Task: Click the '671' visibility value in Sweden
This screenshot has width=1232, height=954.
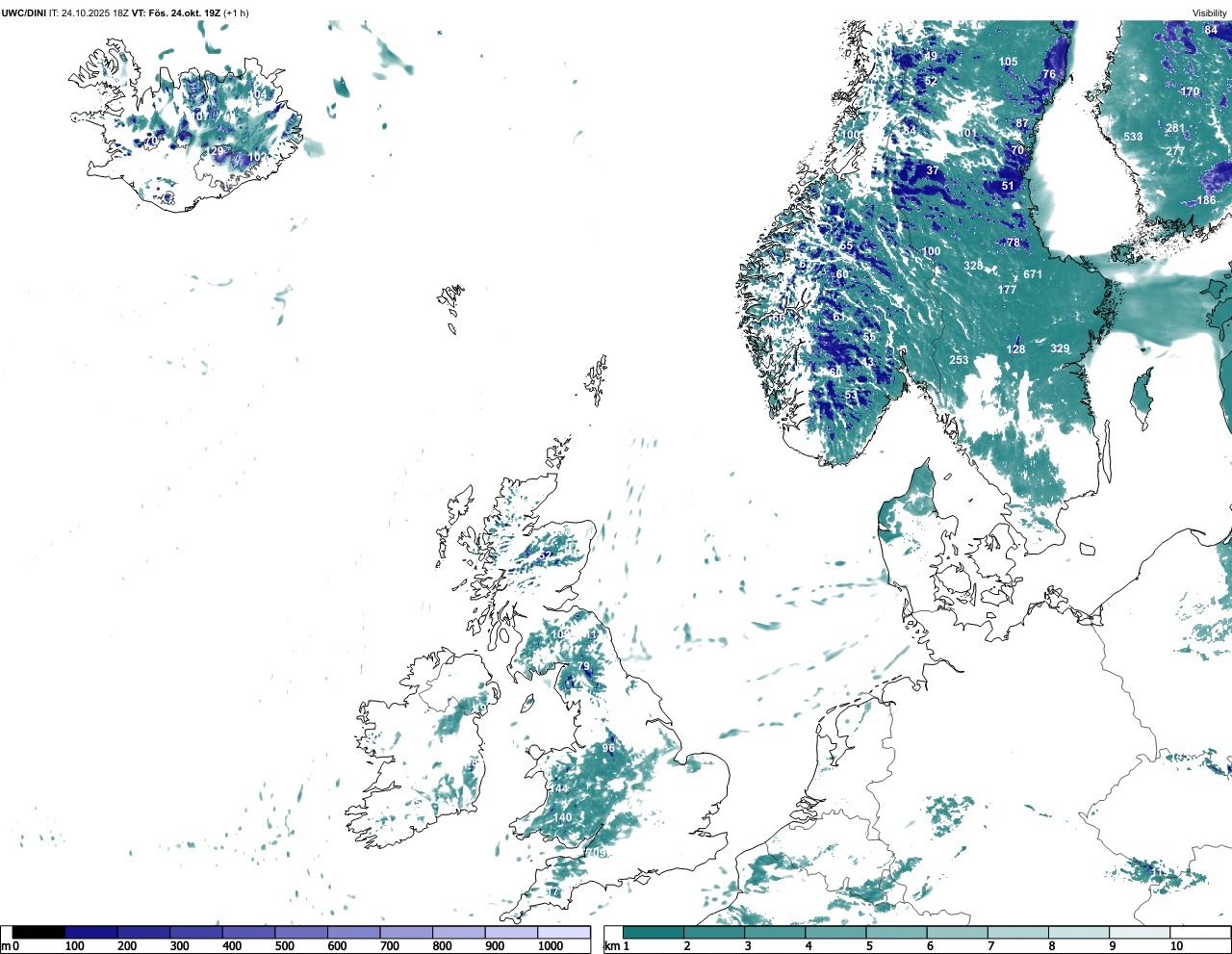Action: [1032, 274]
